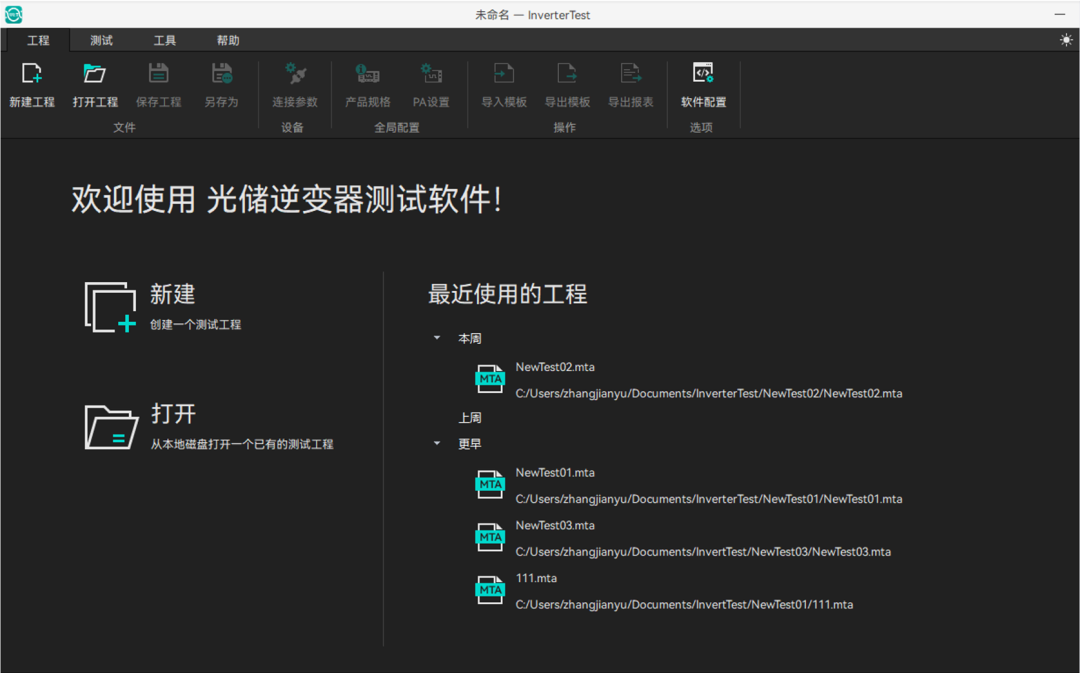Switch to the 测试 ribbon tab
This screenshot has height=673, width=1080.
click(101, 41)
